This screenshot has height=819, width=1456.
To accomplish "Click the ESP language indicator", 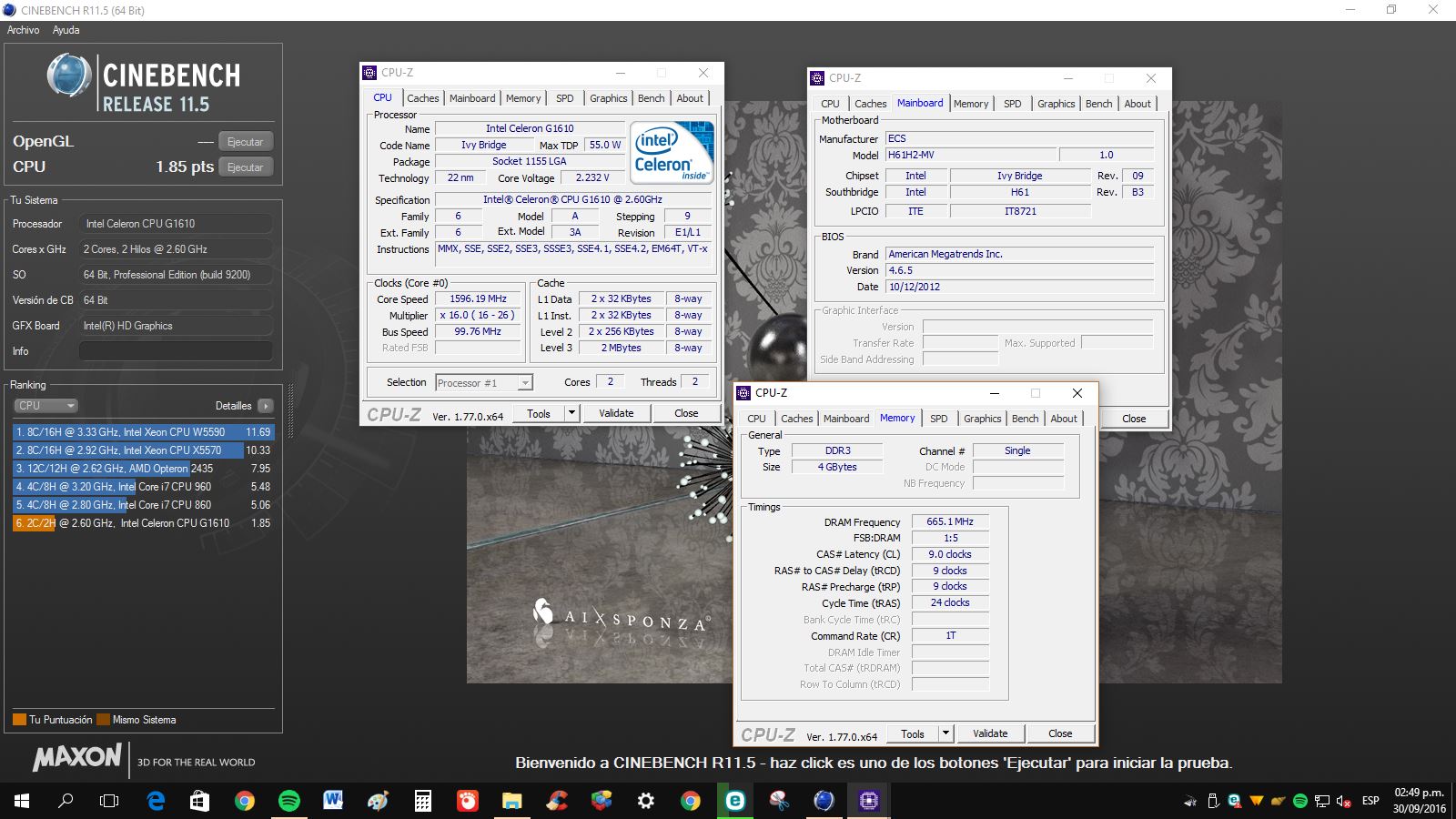I will click(1370, 801).
